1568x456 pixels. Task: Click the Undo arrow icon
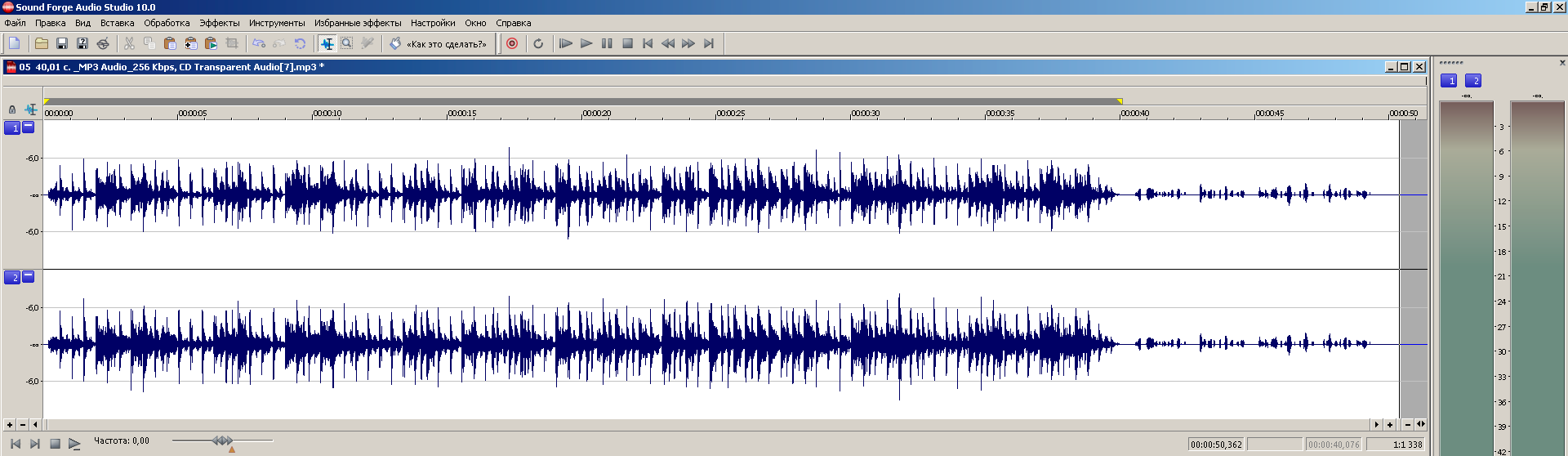(x=259, y=43)
